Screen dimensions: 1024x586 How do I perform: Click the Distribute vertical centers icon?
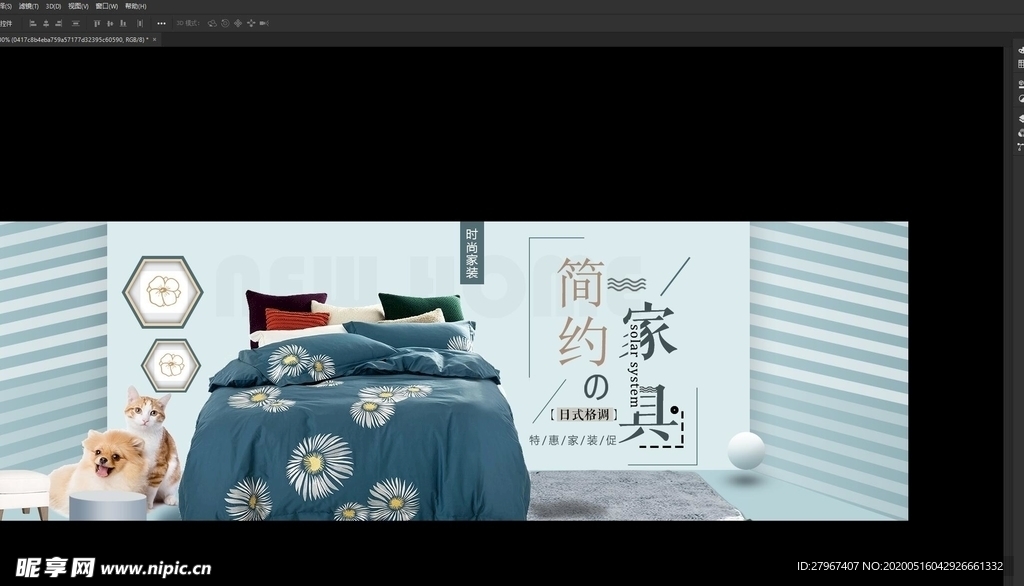click(76, 22)
